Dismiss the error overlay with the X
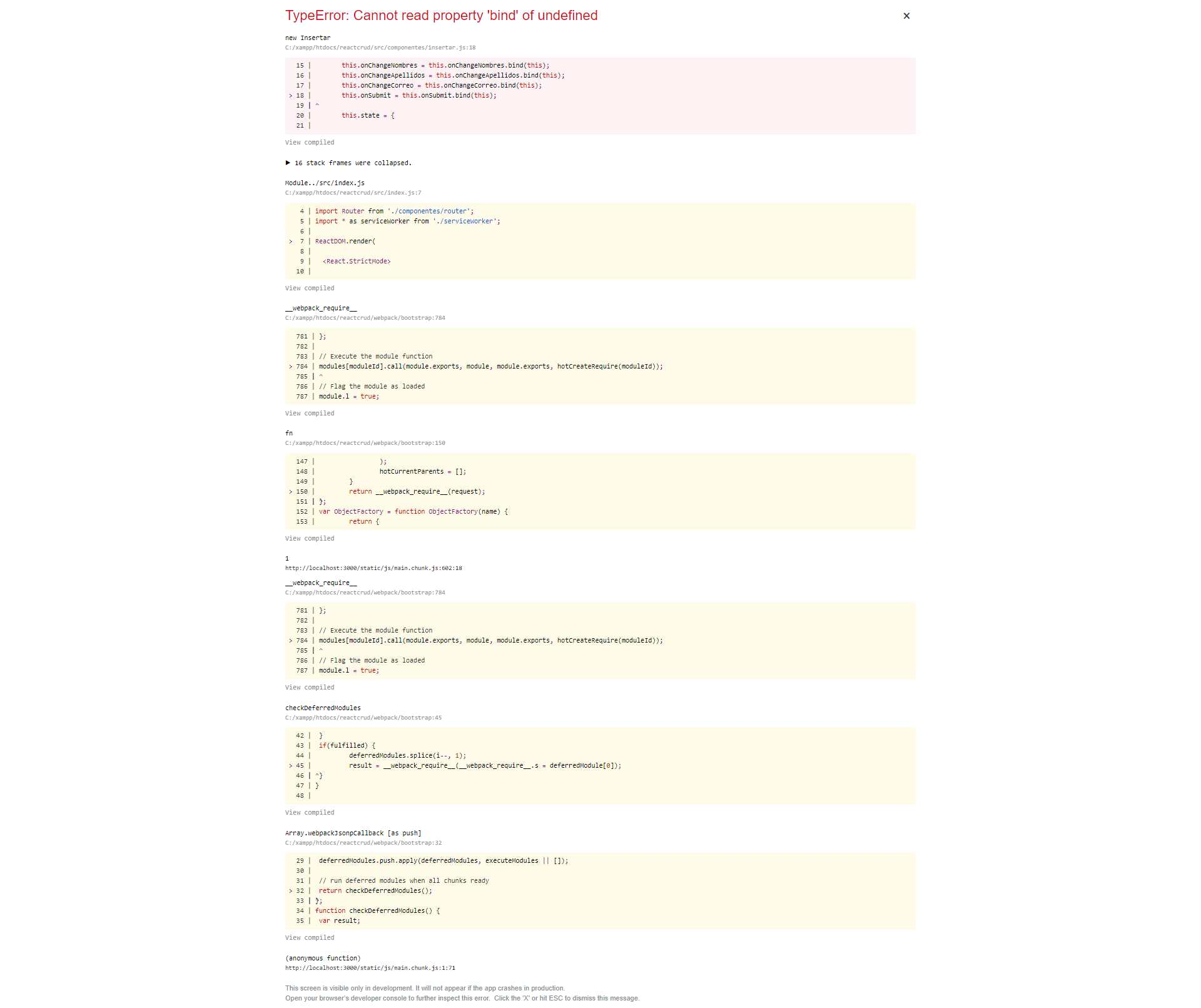The width and height of the screenshot is (1201, 1008). tap(906, 16)
